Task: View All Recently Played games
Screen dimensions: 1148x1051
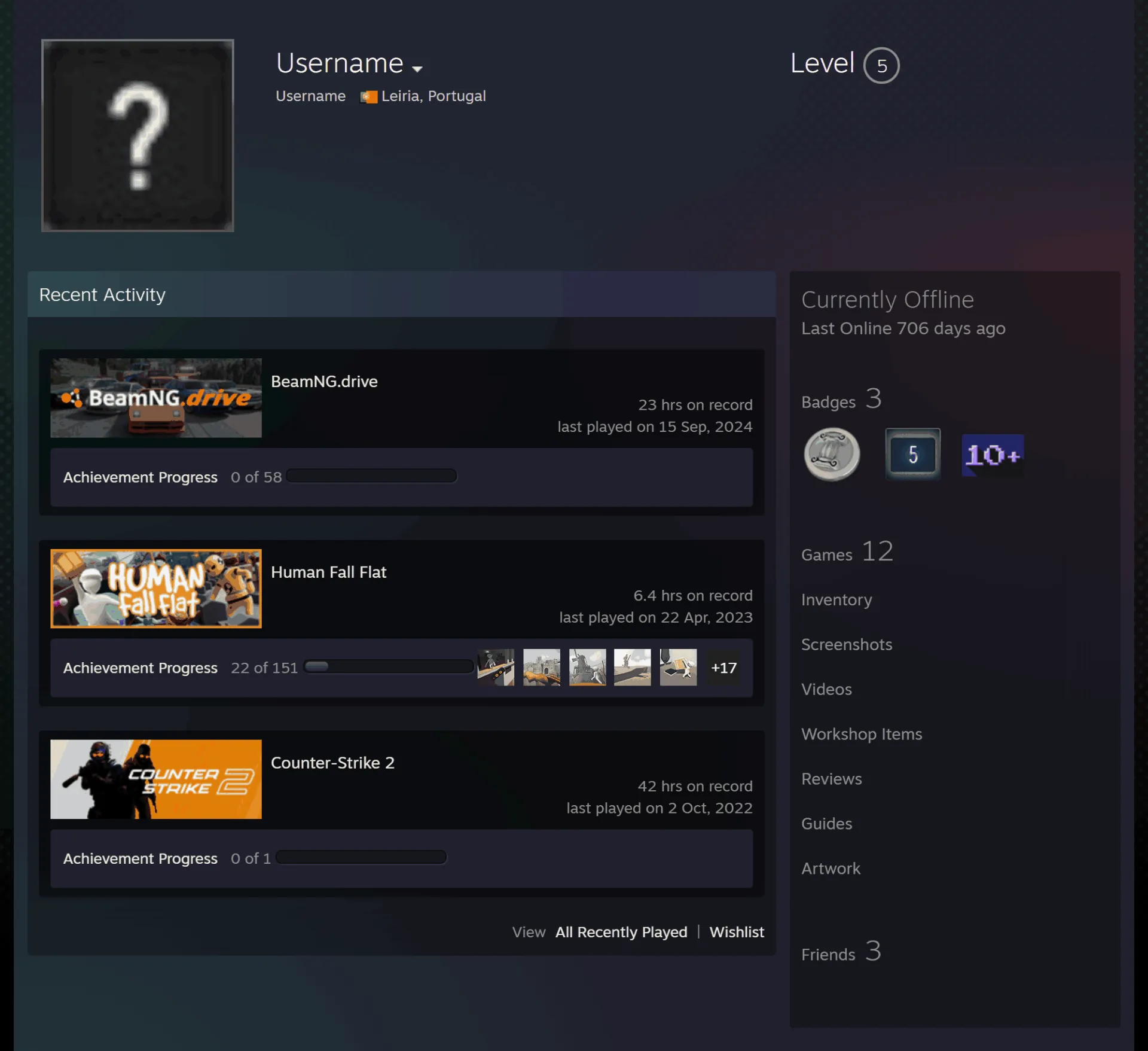Action: 621,933
